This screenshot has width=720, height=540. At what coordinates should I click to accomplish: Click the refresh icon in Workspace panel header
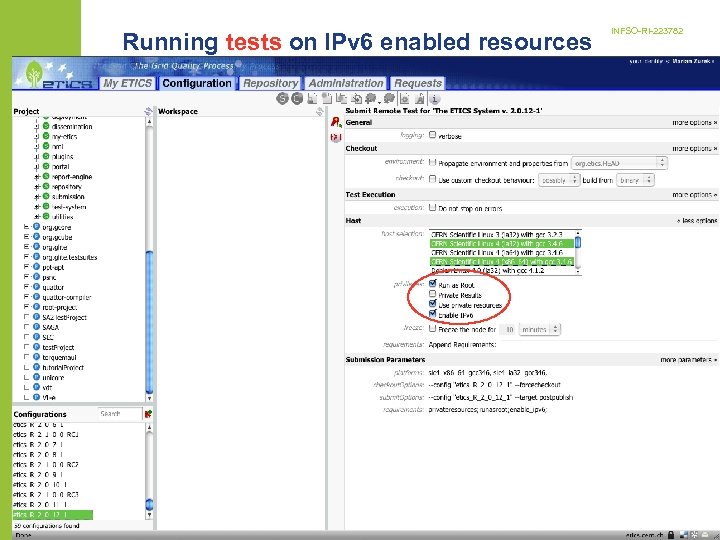pos(320,111)
